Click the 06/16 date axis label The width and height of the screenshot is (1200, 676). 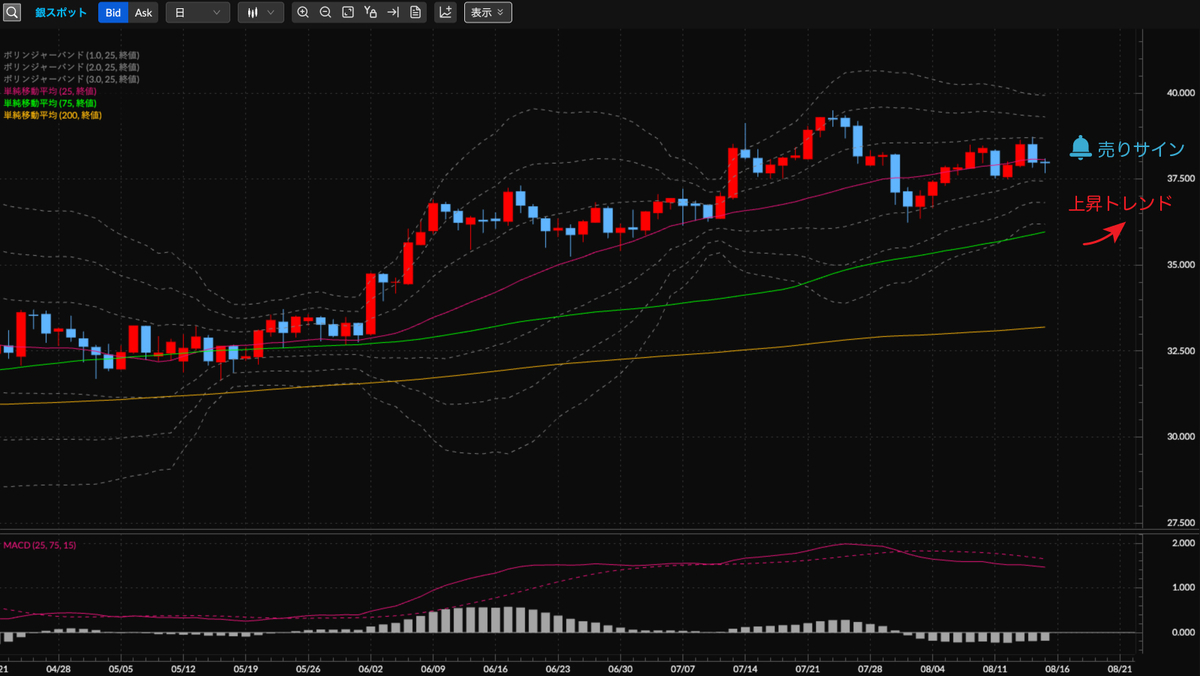click(495, 668)
